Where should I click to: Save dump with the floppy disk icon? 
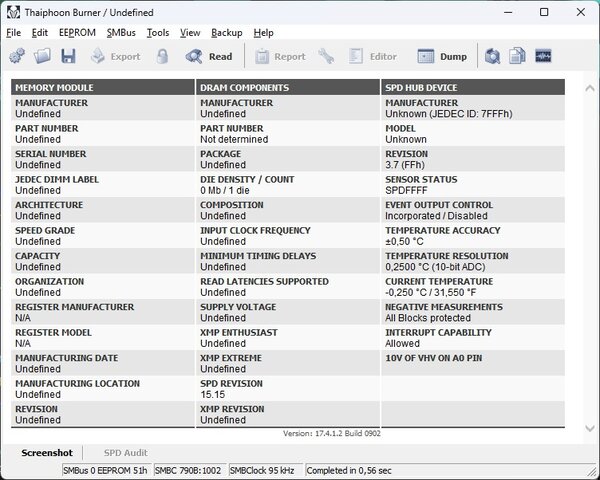[x=68, y=56]
